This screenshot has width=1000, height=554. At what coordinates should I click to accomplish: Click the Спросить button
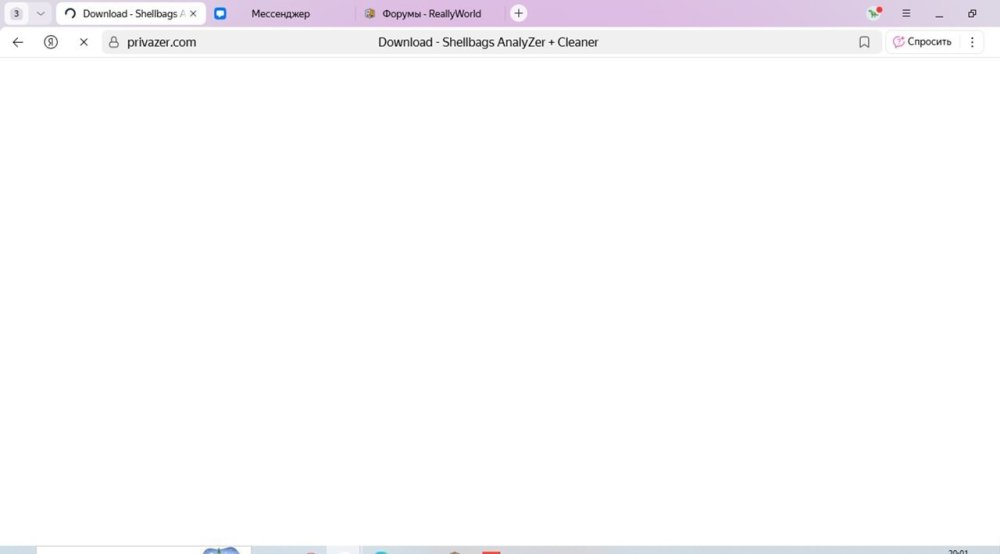tap(922, 42)
